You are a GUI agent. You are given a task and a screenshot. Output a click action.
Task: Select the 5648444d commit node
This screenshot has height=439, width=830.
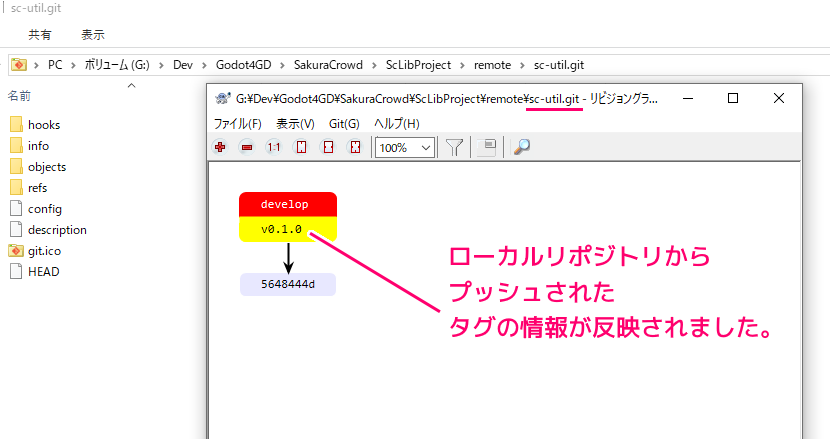[287, 285]
